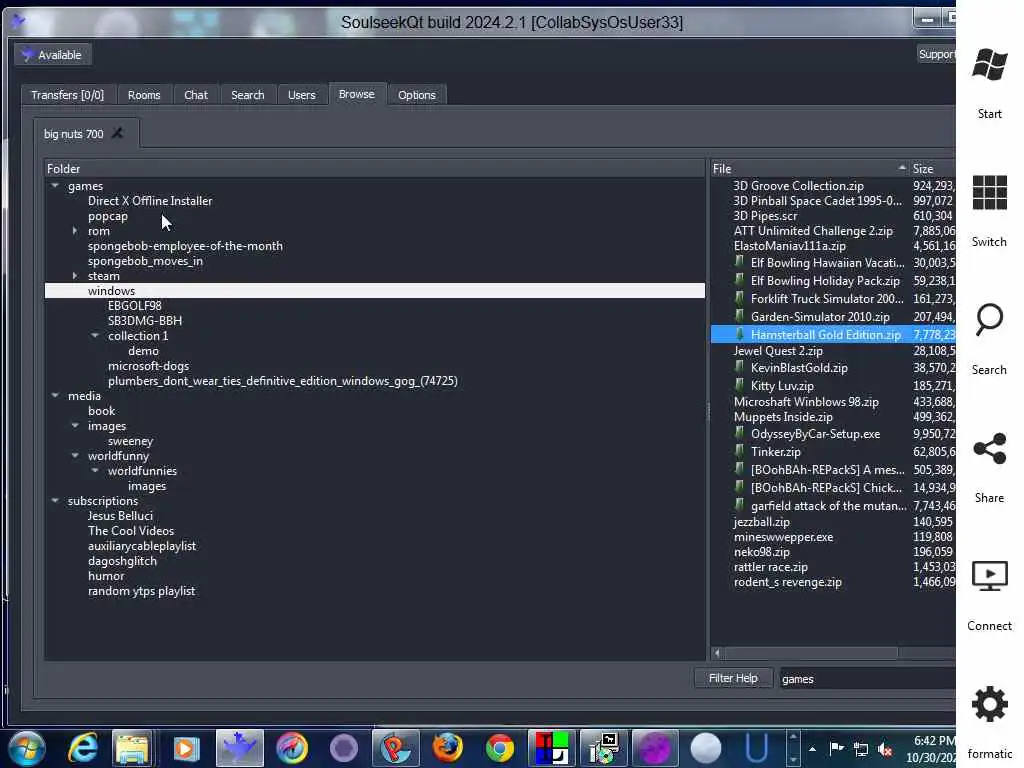The width and height of the screenshot is (1024, 768).
Task: Open the Users tab
Action: pos(302,95)
